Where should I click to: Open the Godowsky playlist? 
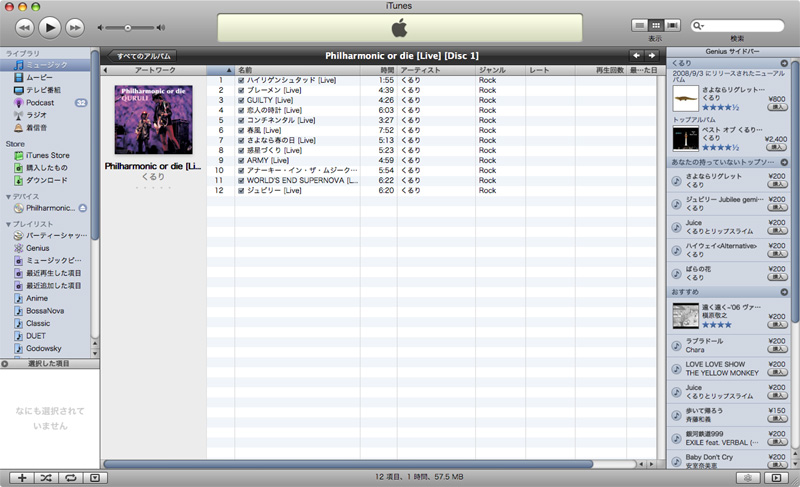pos(45,348)
